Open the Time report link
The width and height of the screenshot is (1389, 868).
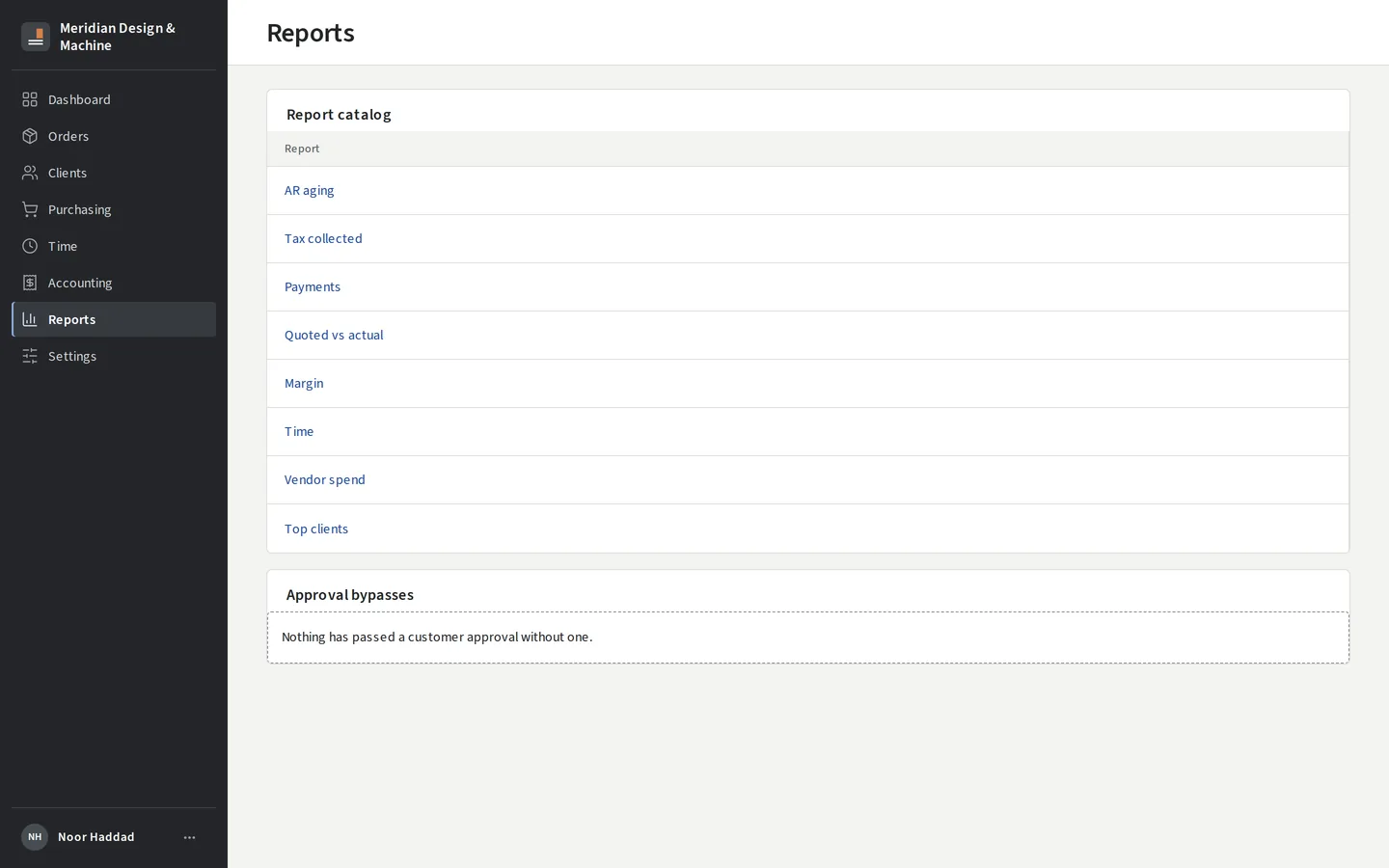[x=299, y=432]
